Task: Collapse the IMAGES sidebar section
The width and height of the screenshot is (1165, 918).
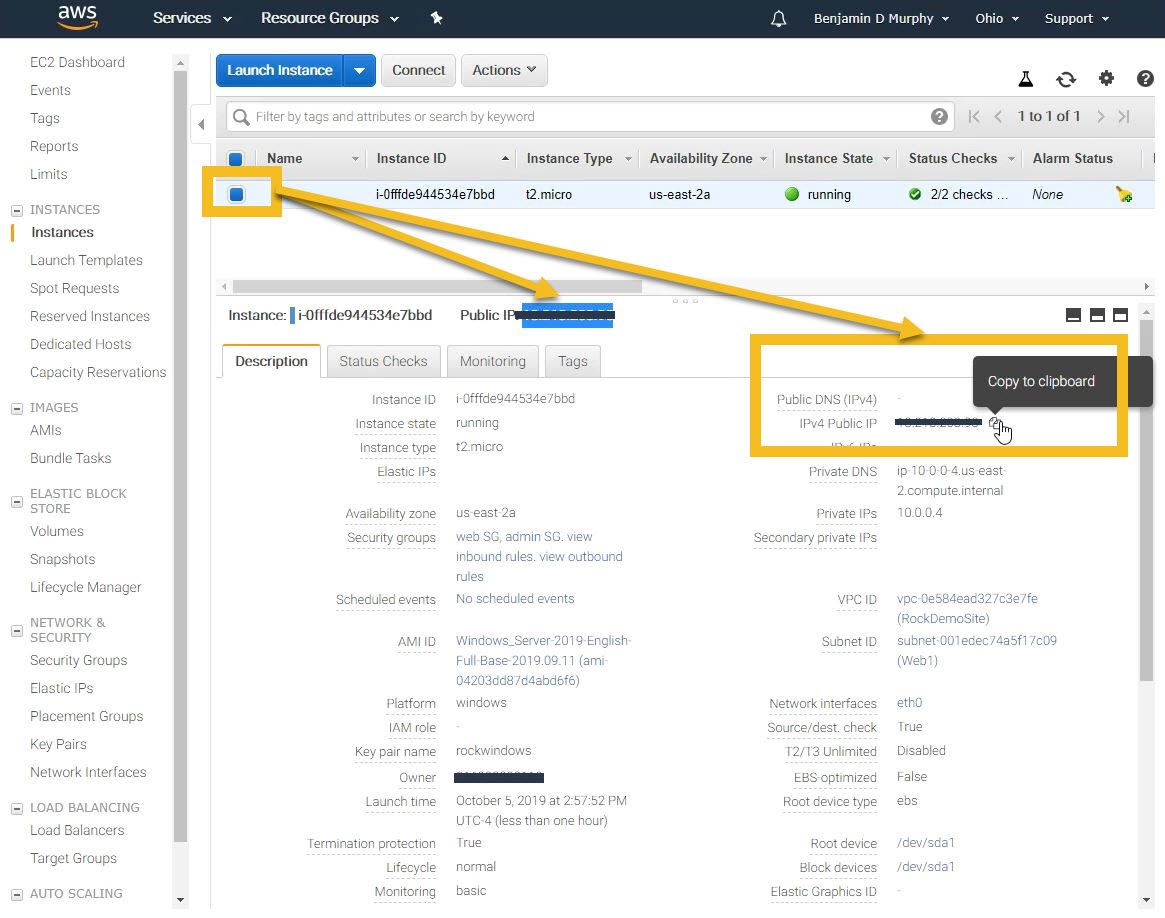Action: tap(17, 408)
